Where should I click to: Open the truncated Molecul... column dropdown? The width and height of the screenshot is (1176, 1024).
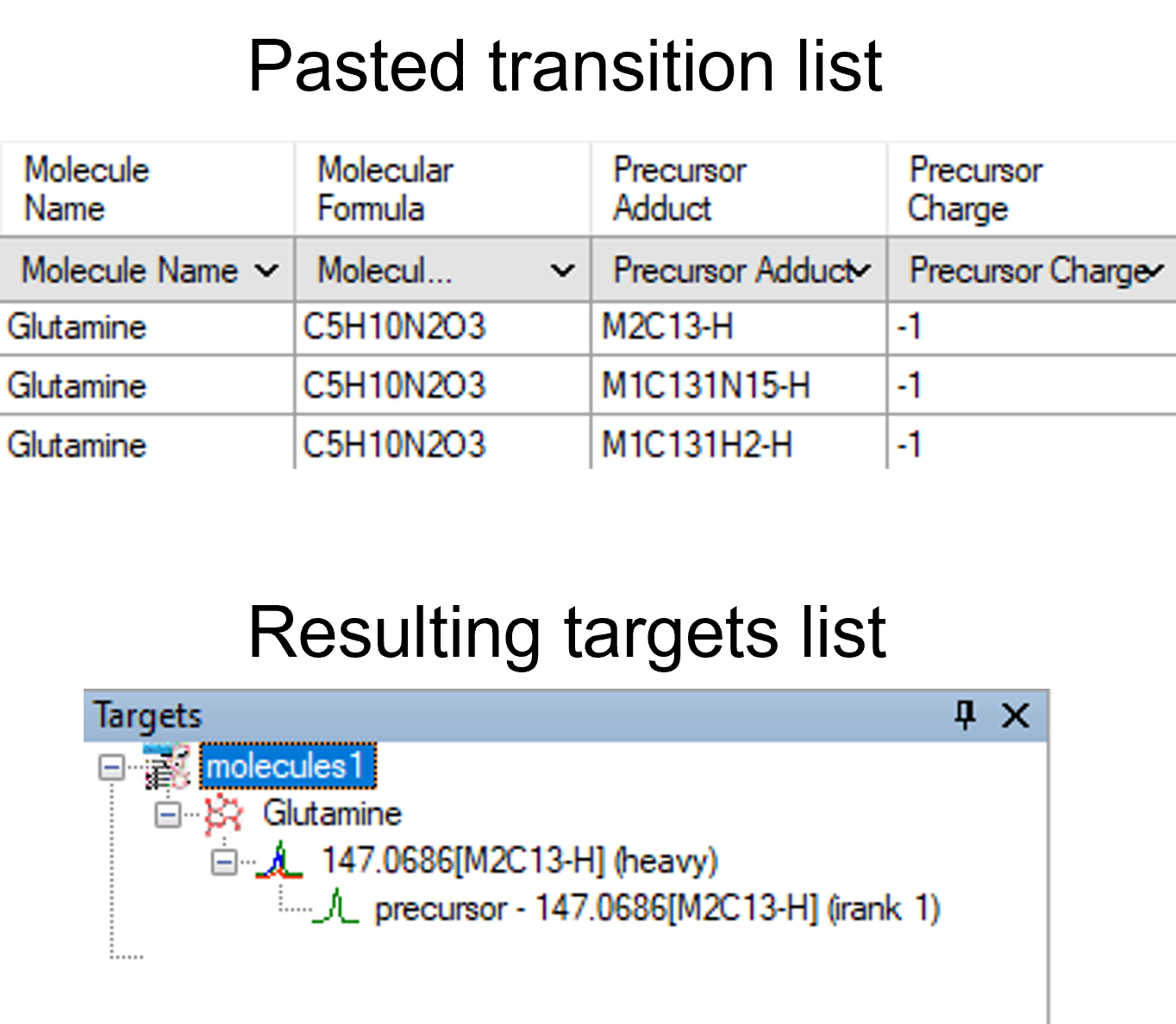pos(562,271)
